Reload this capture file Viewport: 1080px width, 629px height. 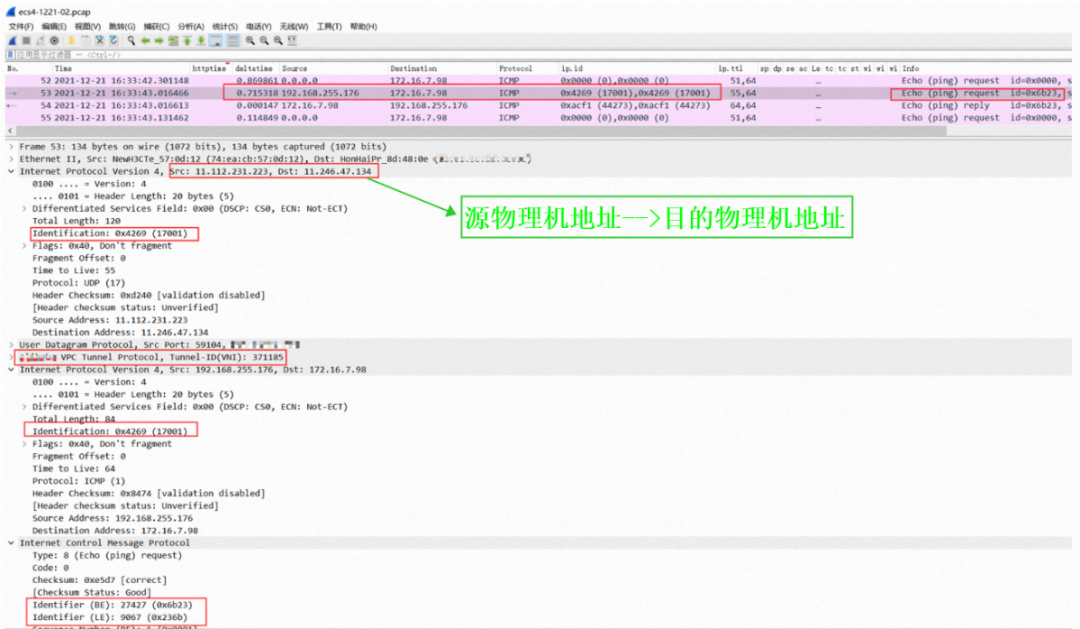pyautogui.click(x=114, y=41)
